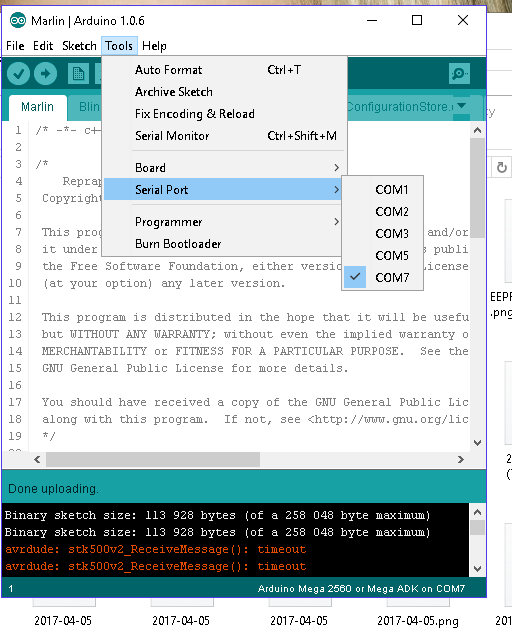Screen dimensions: 512x628
Task: Minimize the Arduino window
Action: tap(372, 20)
